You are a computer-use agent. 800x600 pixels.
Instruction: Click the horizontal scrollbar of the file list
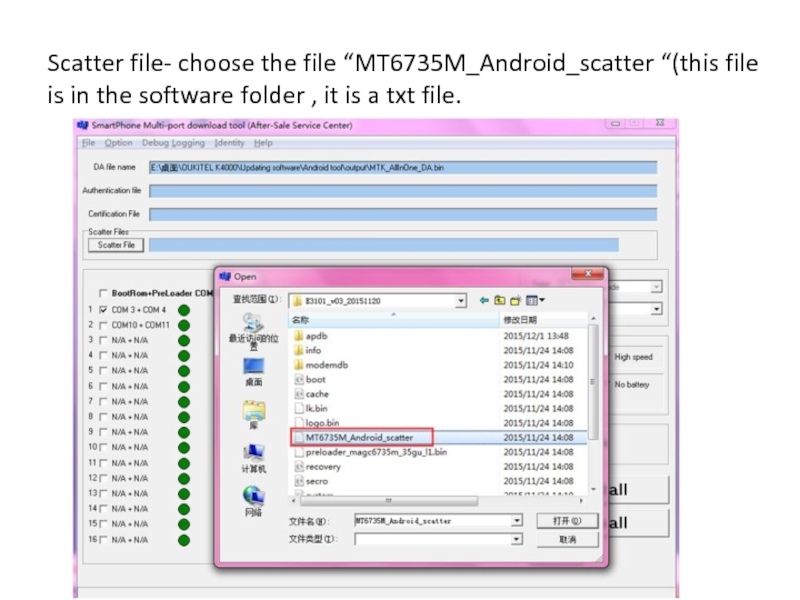pyautogui.click(x=389, y=501)
